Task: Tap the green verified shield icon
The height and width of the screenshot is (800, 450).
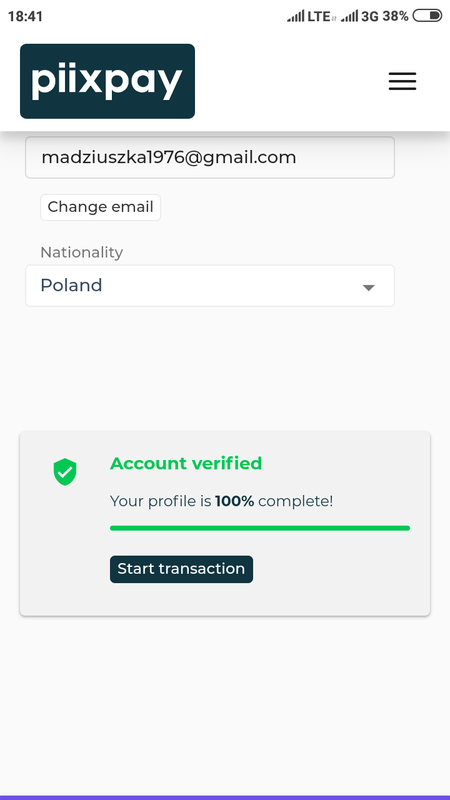Action: click(65, 472)
